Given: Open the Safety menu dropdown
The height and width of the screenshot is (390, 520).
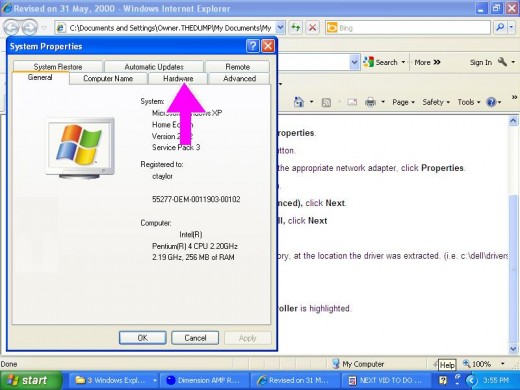Looking at the screenshot, I should (x=436, y=102).
